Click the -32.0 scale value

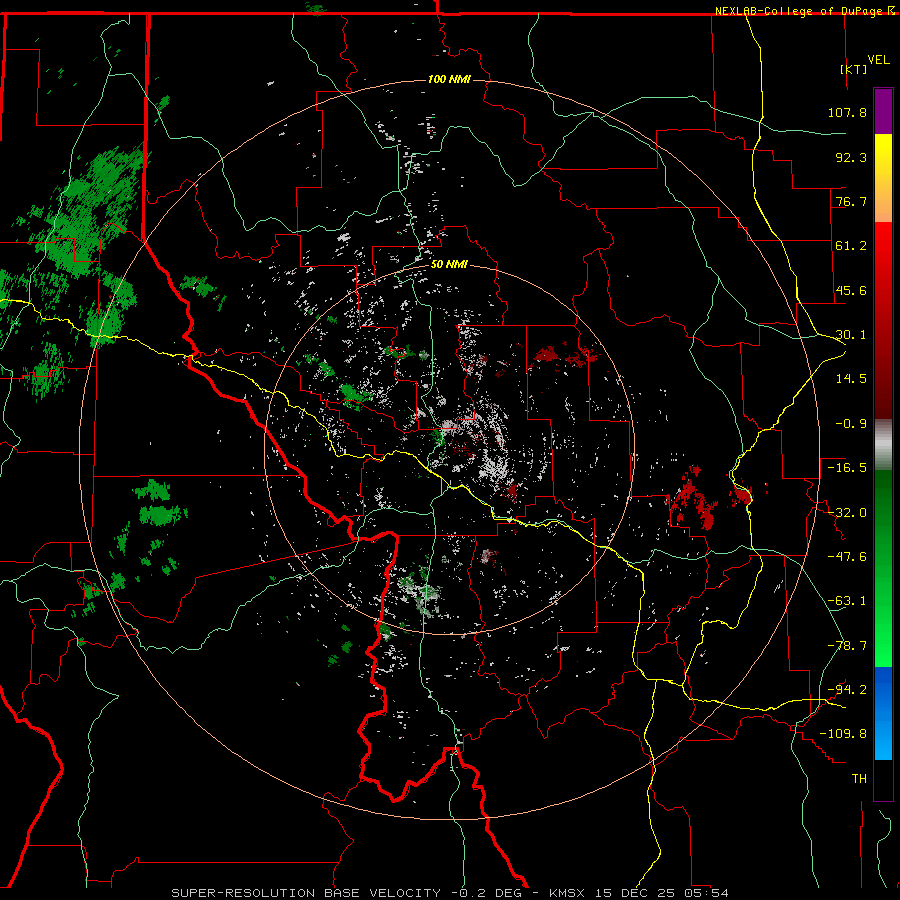coord(847,513)
